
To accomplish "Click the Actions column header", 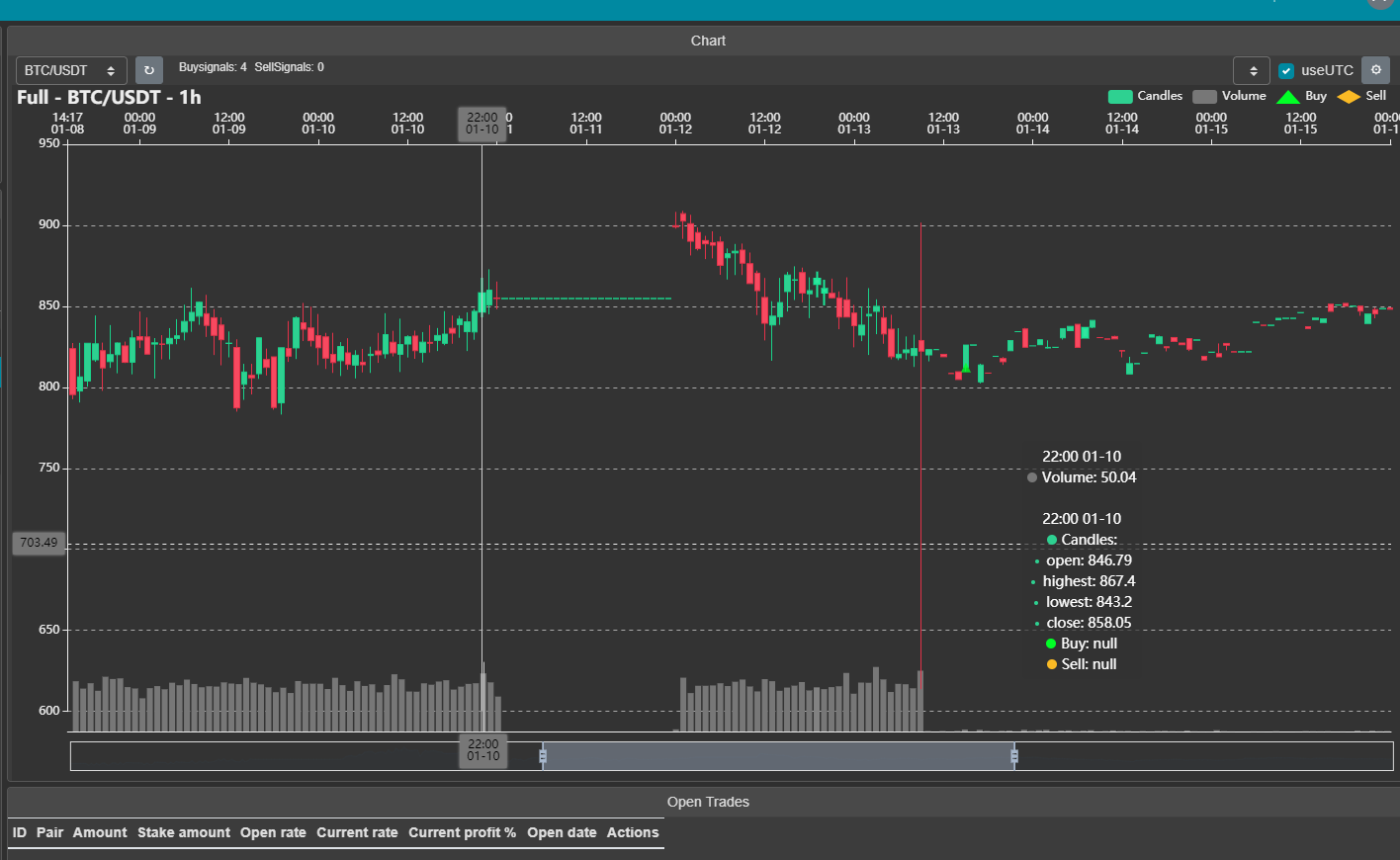I will pos(633,832).
